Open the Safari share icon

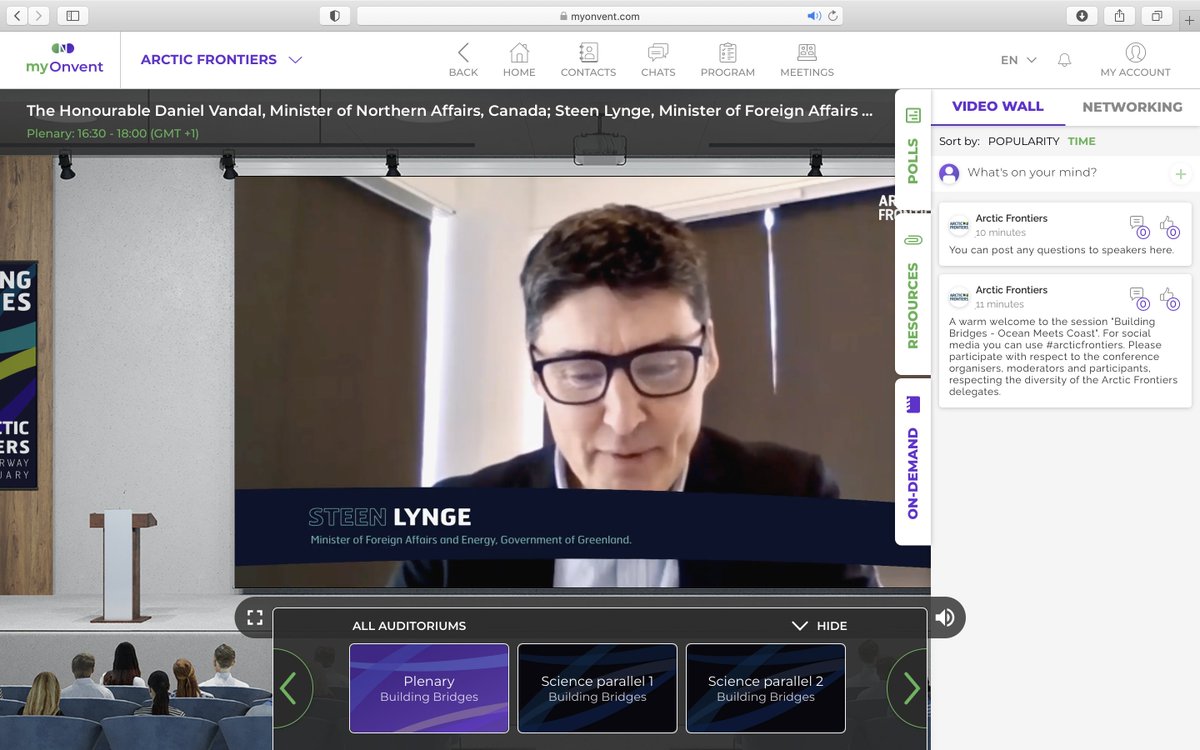tap(1119, 16)
